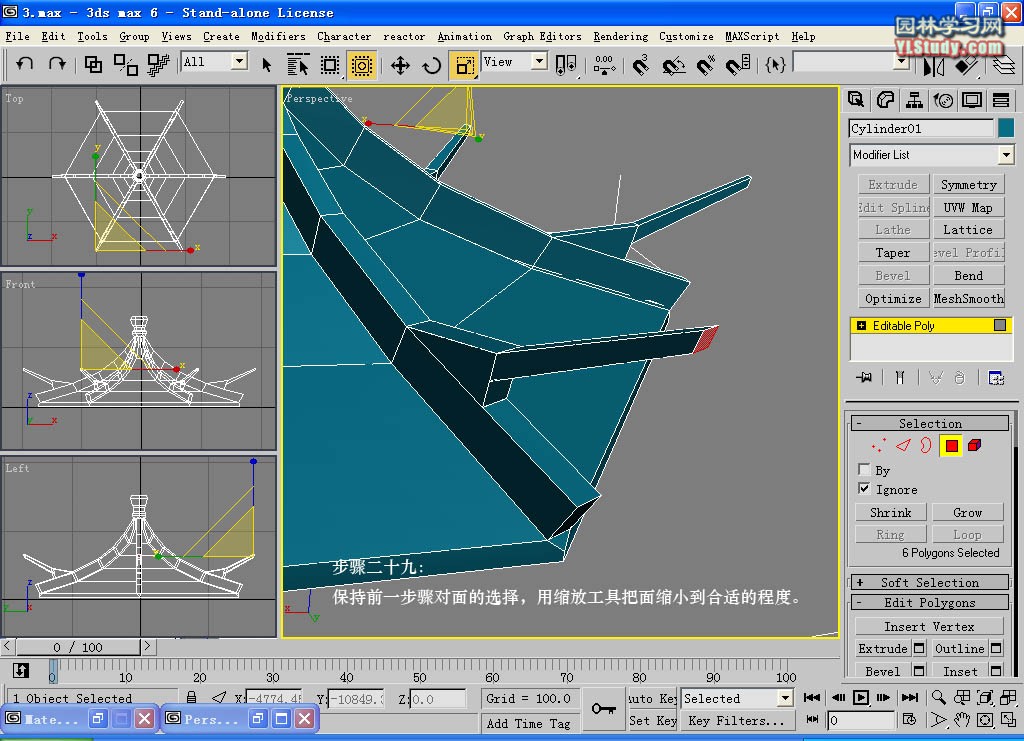Collapse the Selection rollout
1024x741 pixels.
coord(930,423)
